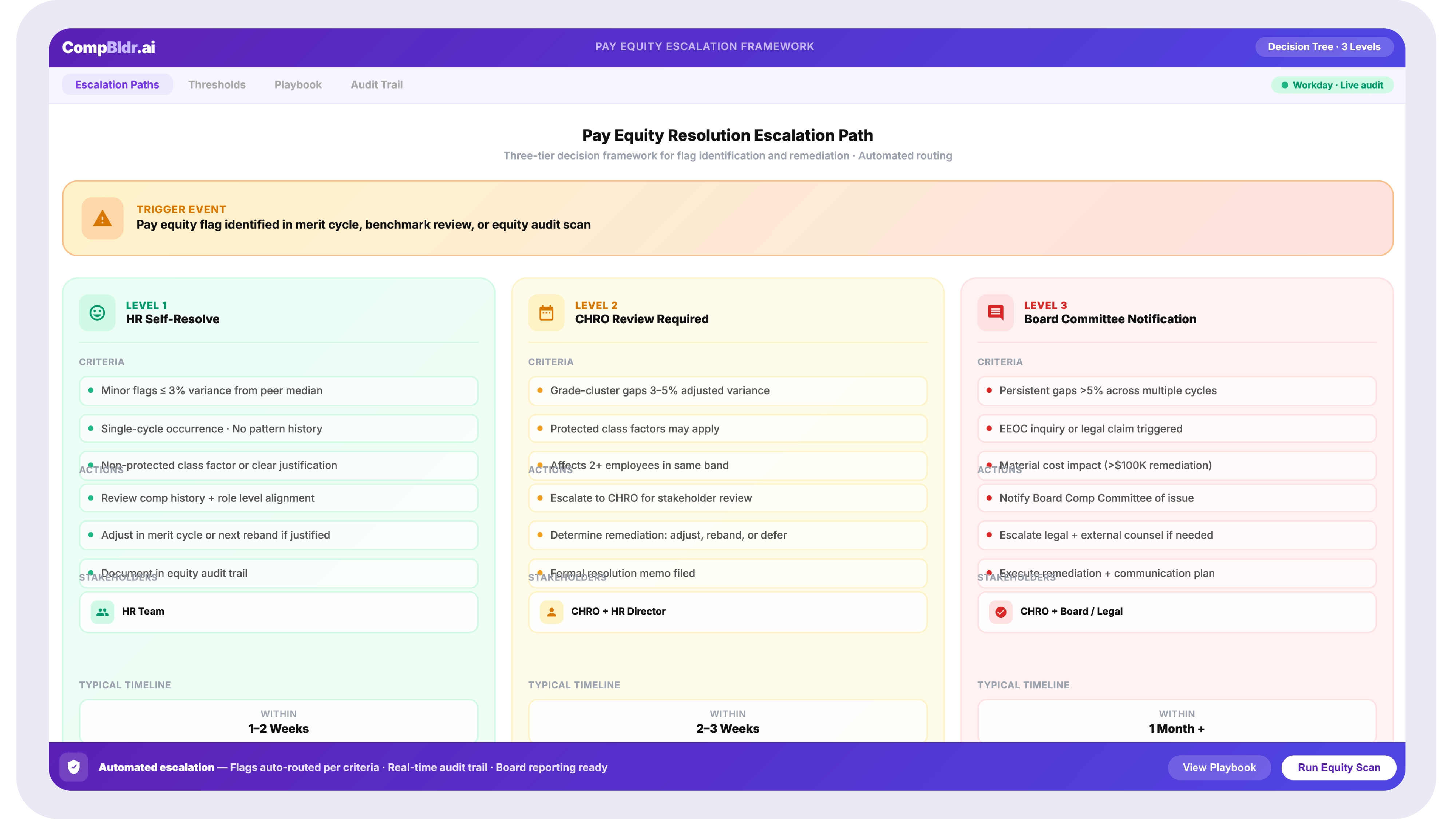
Task: Select 'Adjust in merit cycle or next reband'
Action: coord(279,535)
